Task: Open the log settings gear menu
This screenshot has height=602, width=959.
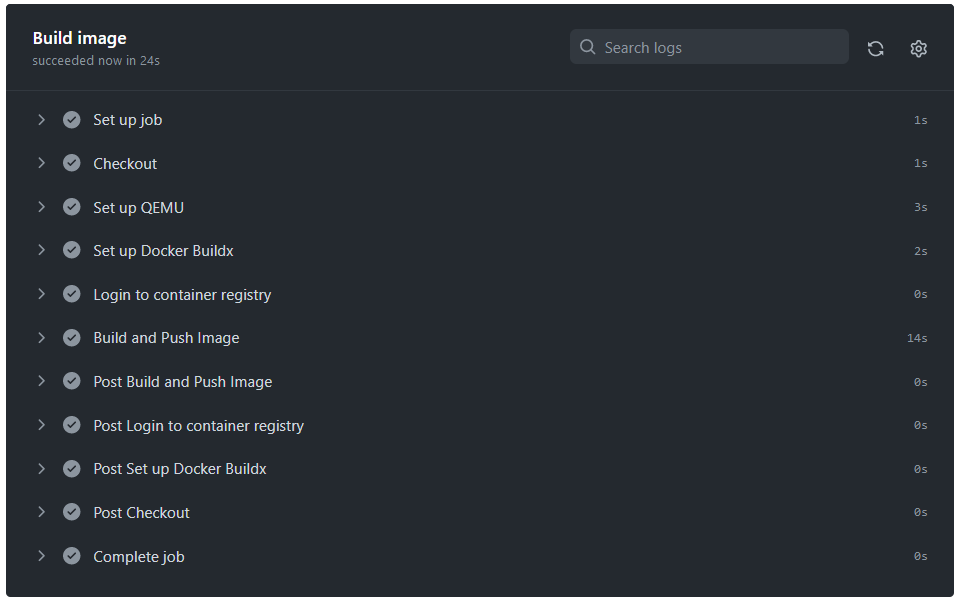Action: (x=919, y=48)
